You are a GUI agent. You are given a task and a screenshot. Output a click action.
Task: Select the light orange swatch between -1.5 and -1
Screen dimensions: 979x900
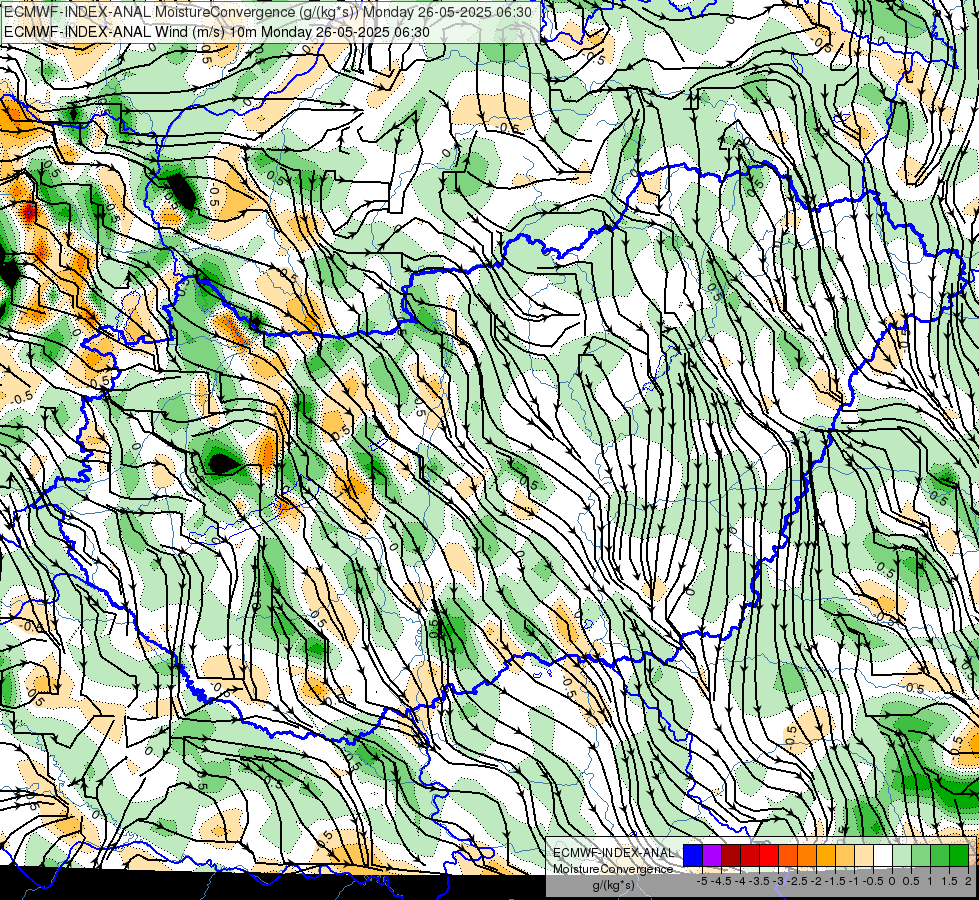(x=845, y=855)
